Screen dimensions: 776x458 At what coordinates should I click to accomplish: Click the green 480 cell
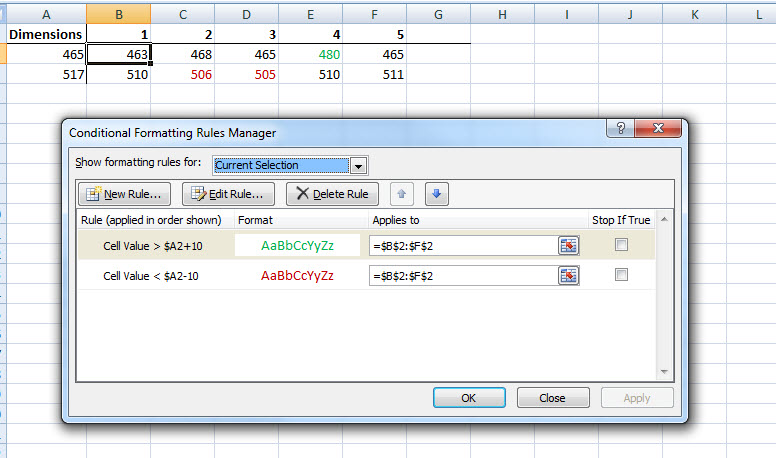click(x=310, y=54)
